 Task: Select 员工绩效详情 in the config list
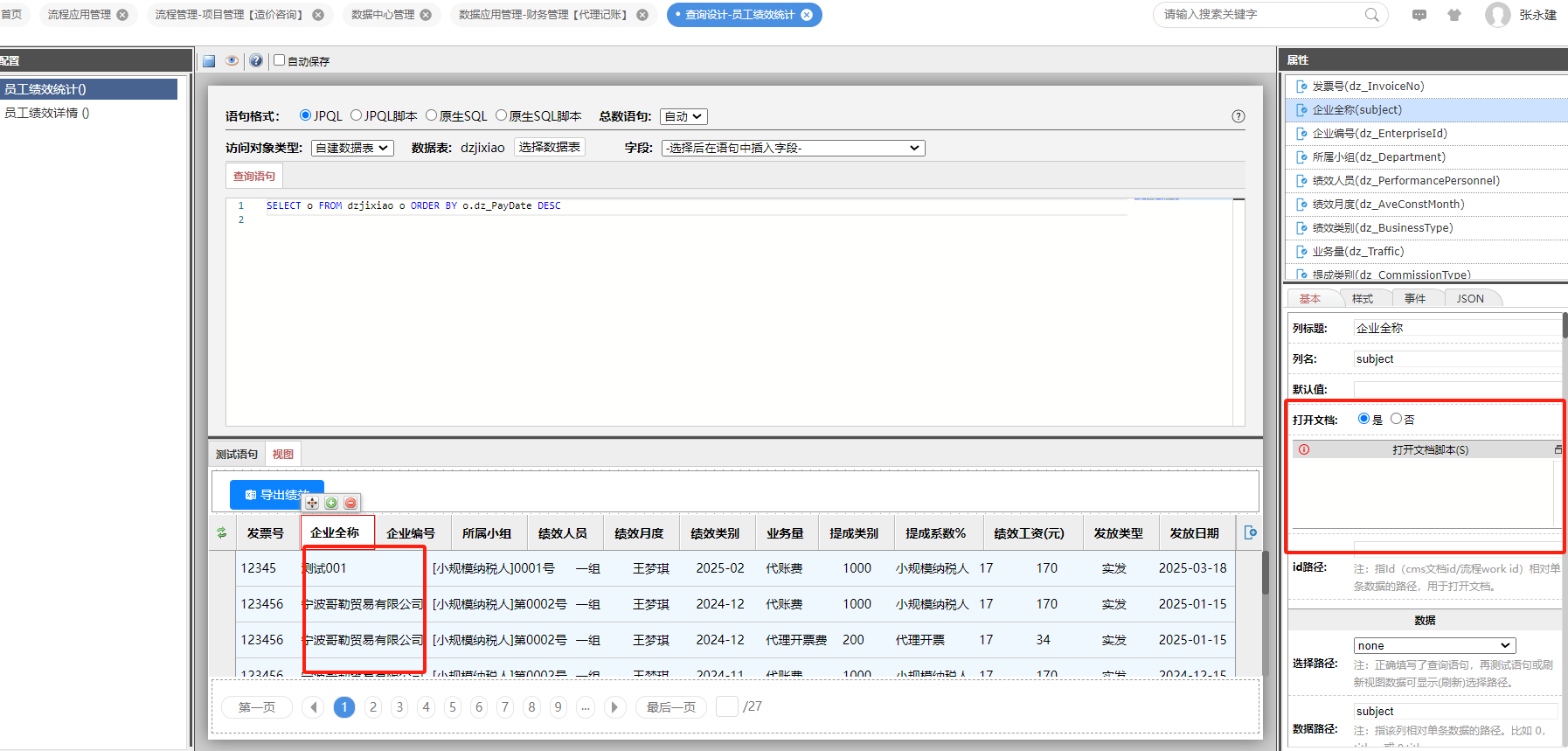47,113
